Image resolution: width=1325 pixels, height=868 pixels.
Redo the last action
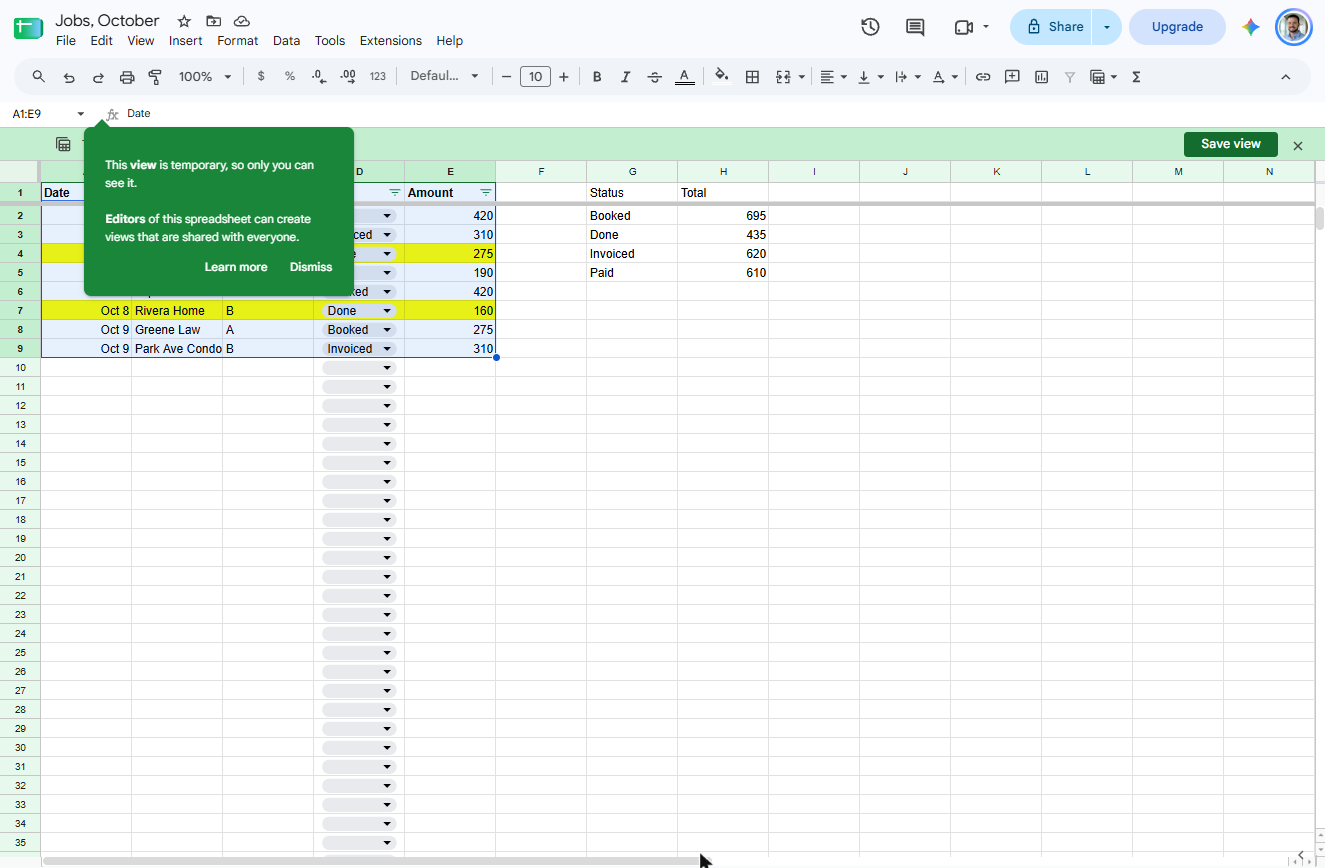(x=98, y=77)
